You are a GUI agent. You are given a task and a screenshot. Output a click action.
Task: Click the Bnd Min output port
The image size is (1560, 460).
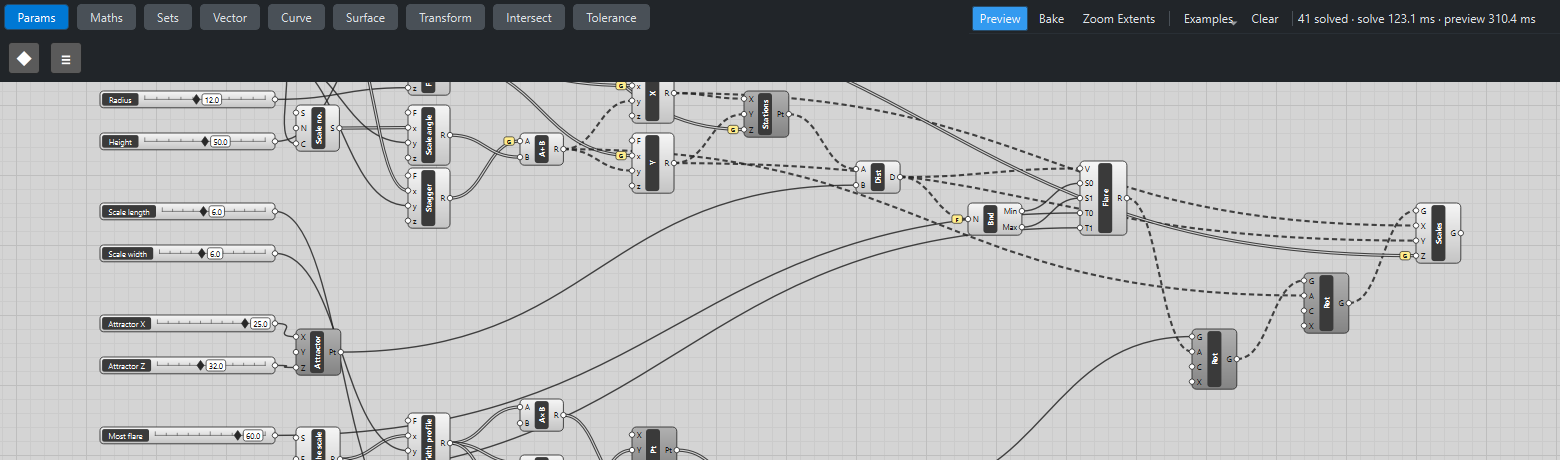(x=1023, y=211)
